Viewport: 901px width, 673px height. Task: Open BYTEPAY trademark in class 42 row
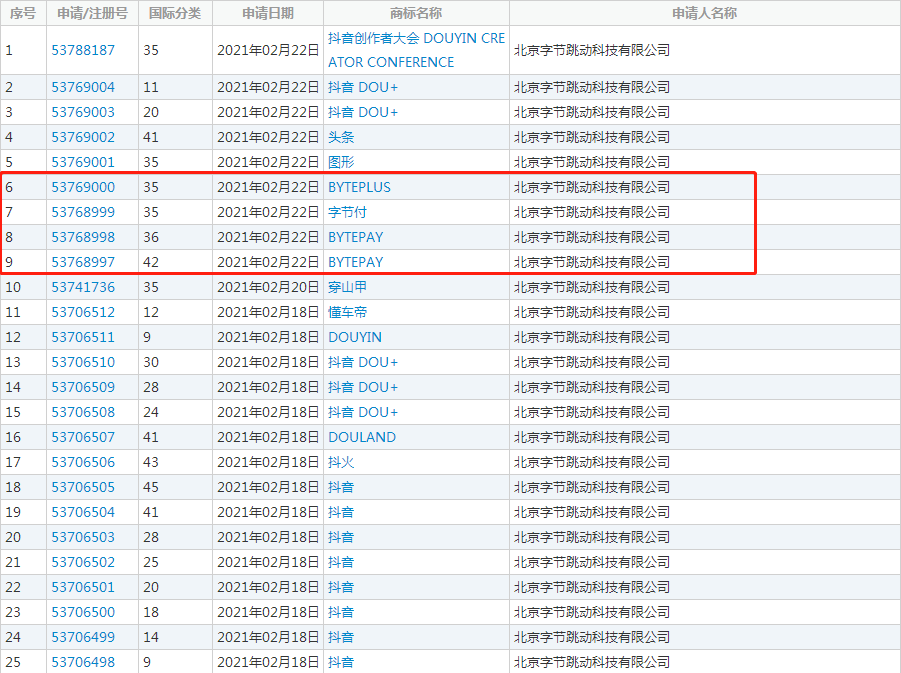[x=356, y=262]
